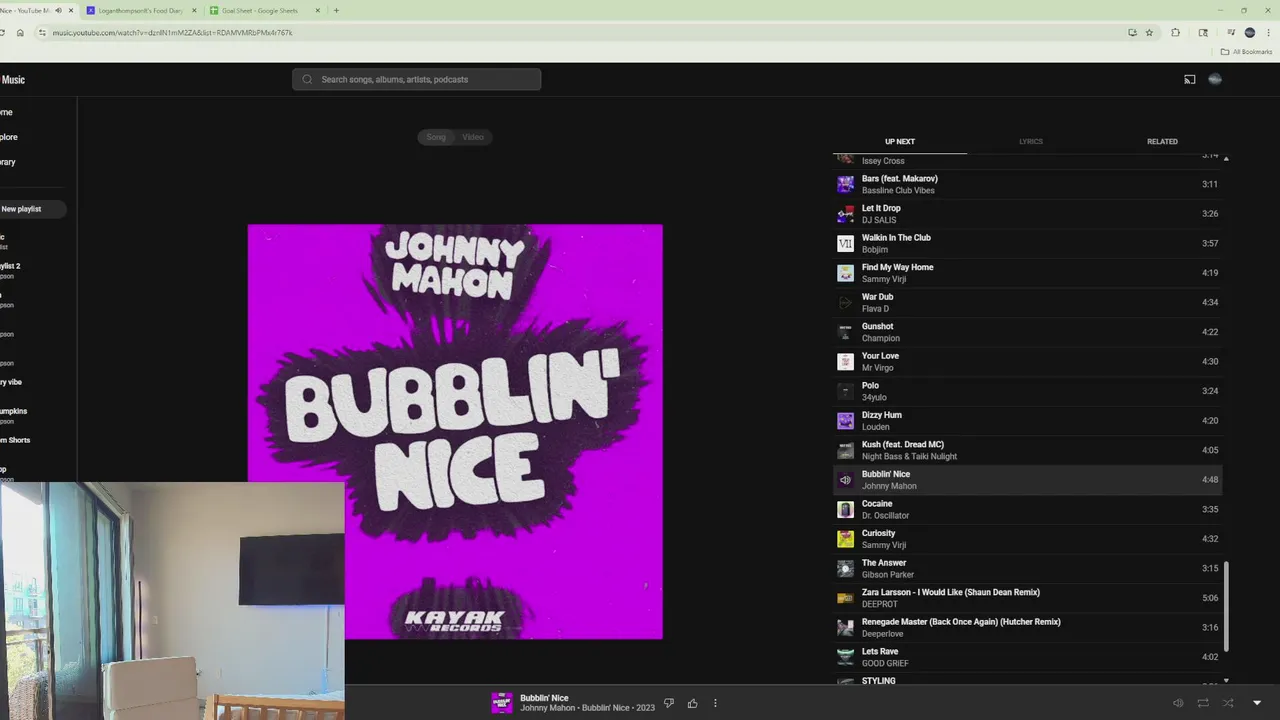1280x720 pixels.
Task: Click Bars (feat. Makarov) album thumbnail
Action: click(x=845, y=184)
